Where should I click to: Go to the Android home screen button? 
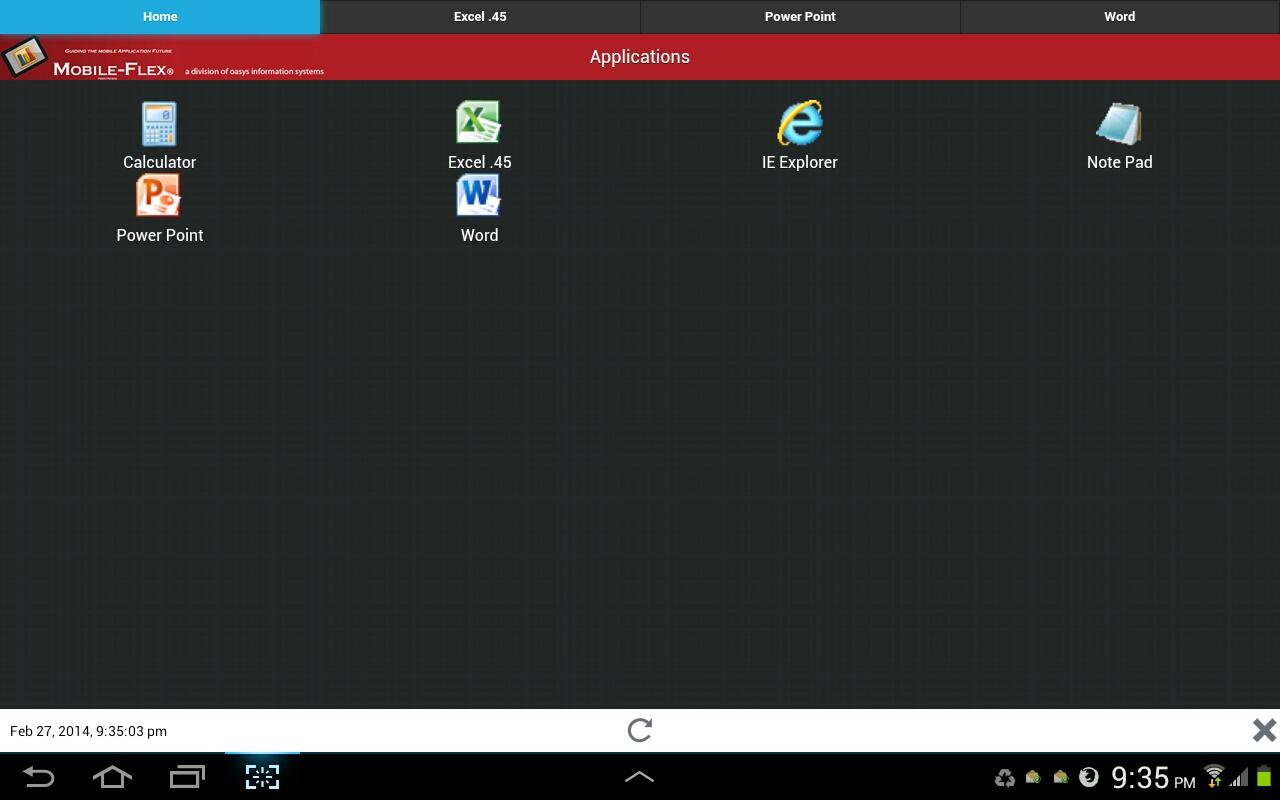112,777
